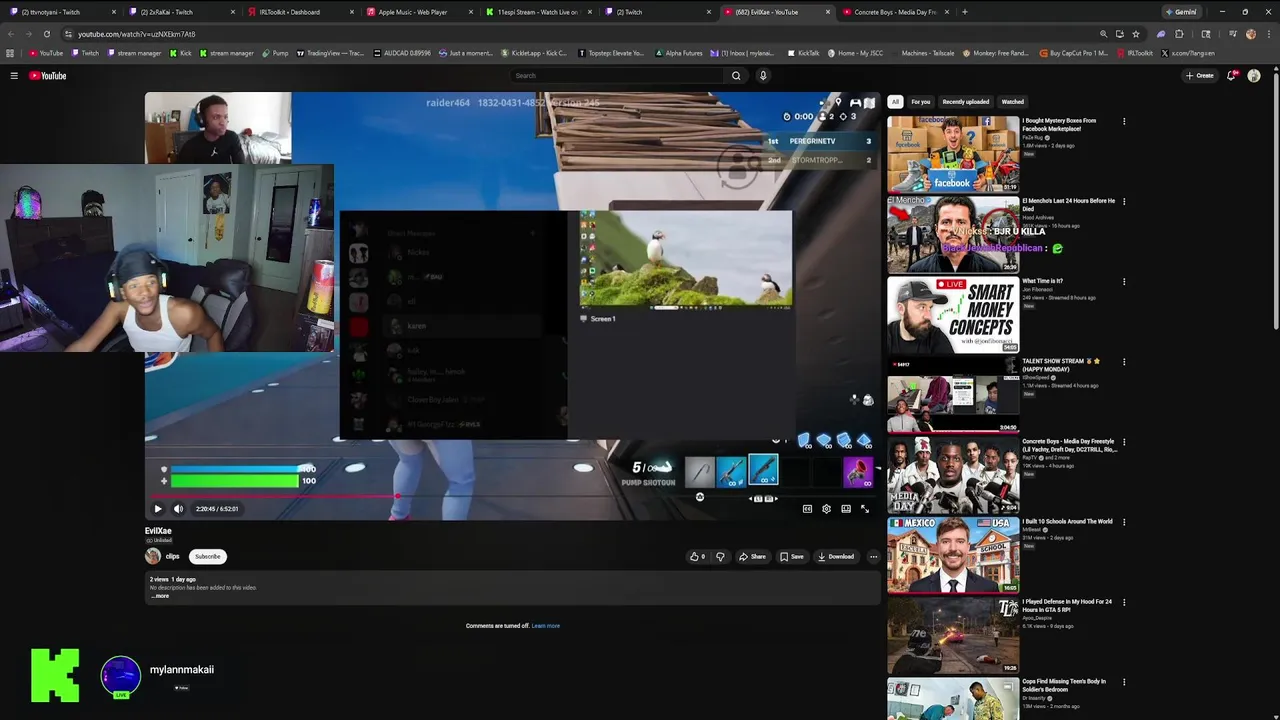Open options for What Time Is It? video
This screenshot has width=1280, height=720.
coord(1124,282)
